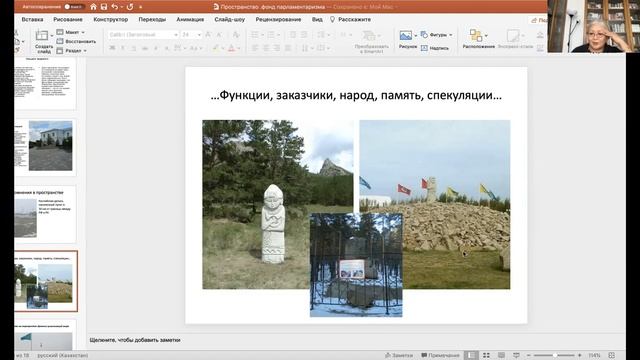
Task: Open the Анимация tab
Action: (x=190, y=19)
